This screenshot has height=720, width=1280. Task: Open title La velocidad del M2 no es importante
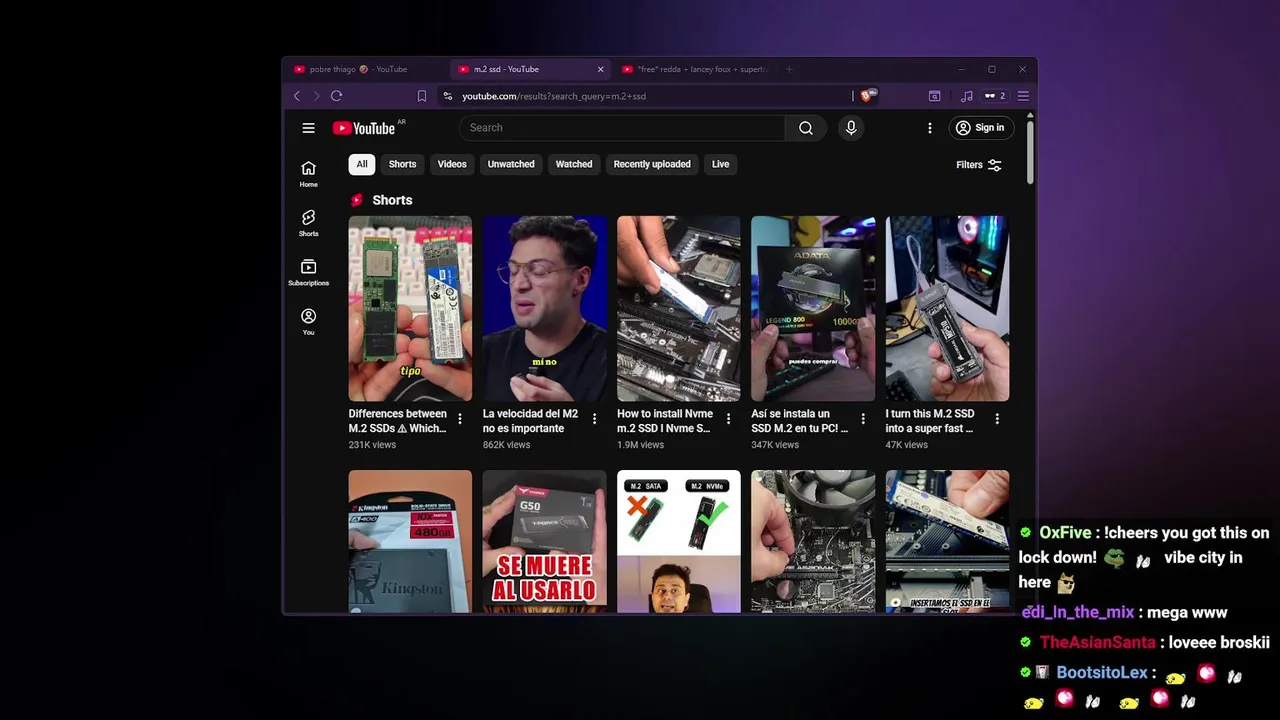531,421
